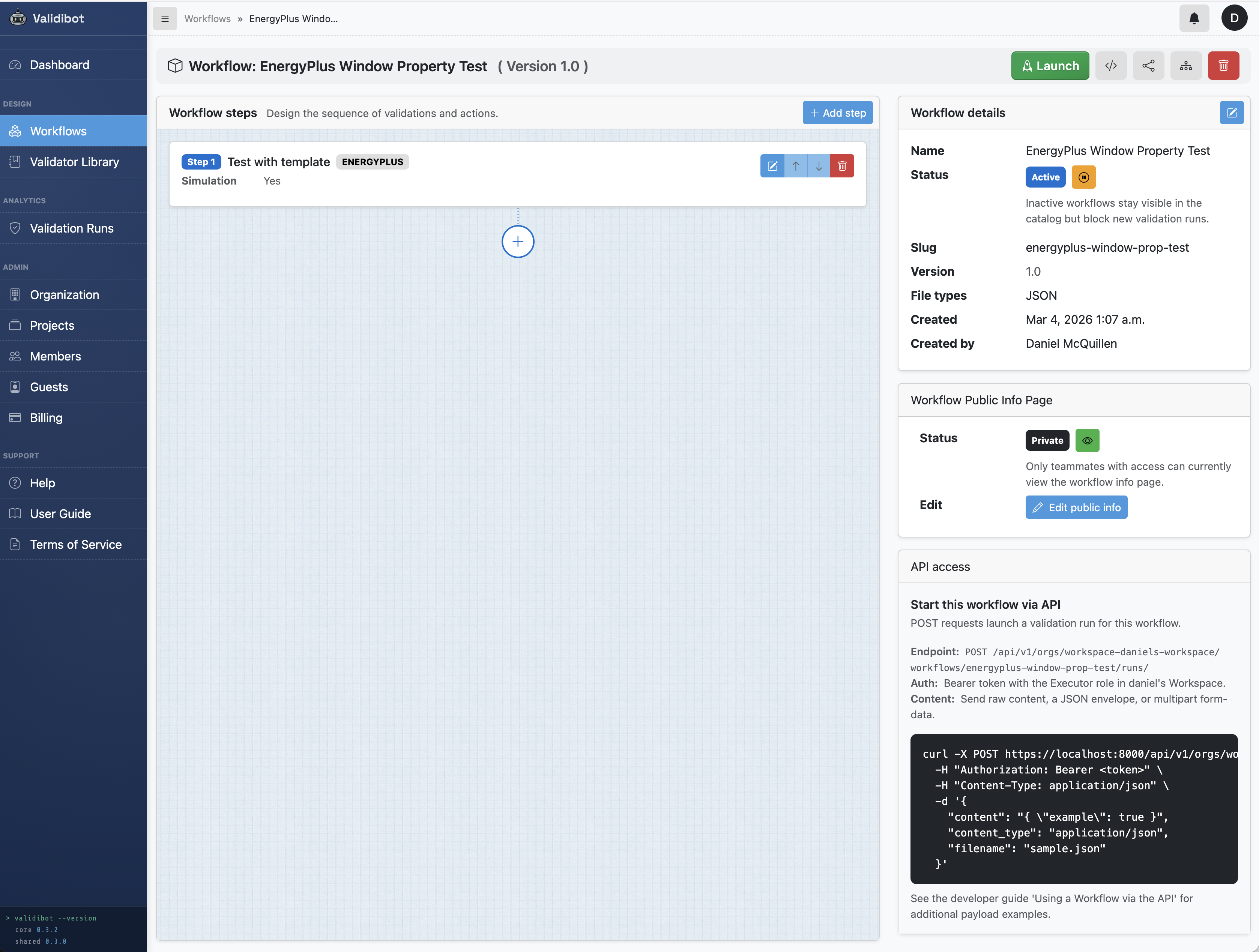The width and height of the screenshot is (1259, 952).
Task: Open Workflow details editing pencil icon
Action: pyautogui.click(x=1232, y=112)
